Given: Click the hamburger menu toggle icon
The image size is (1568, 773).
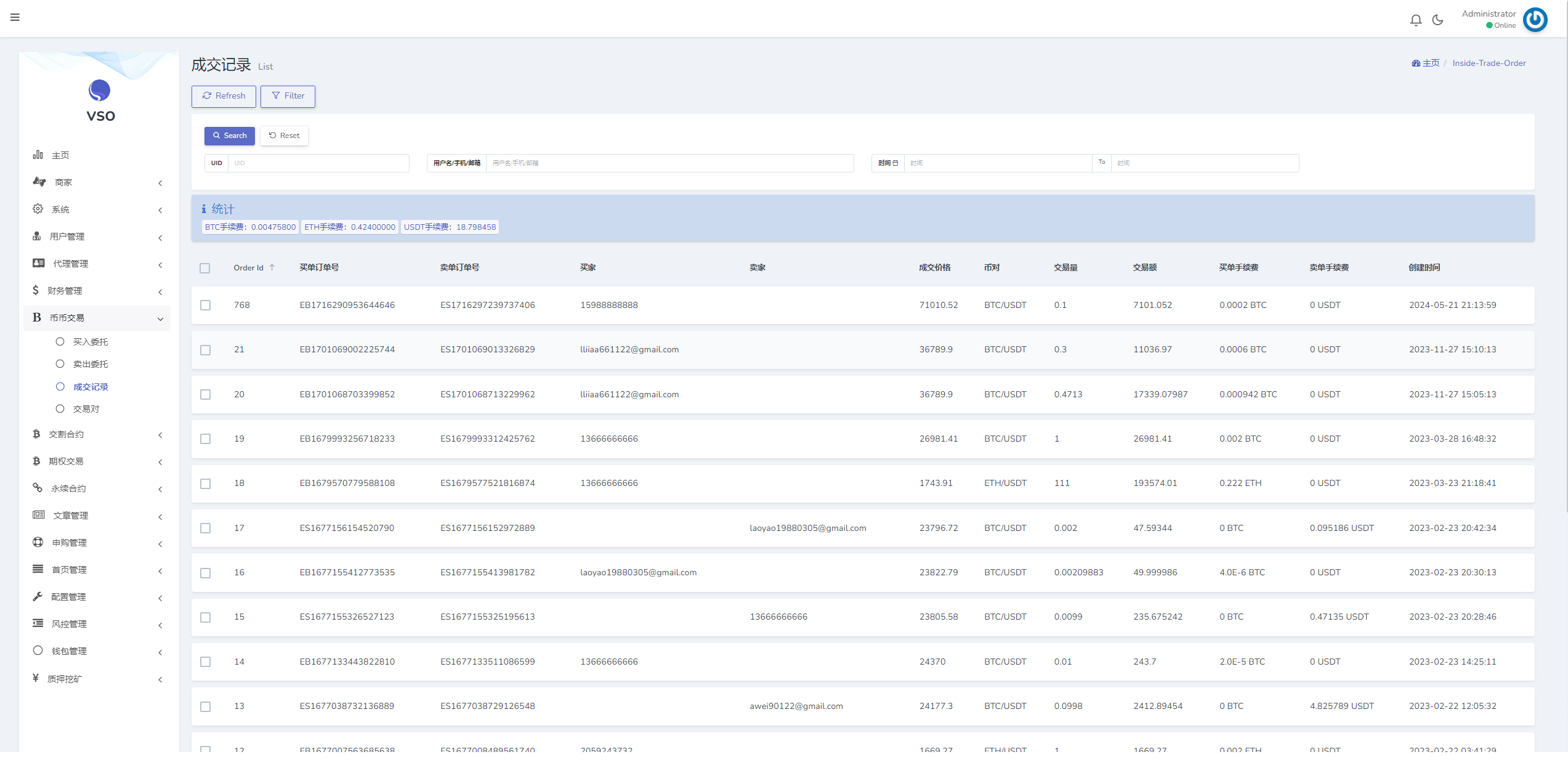Looking at the screenshot, I should pyautogui.click(x=15, y=17).
